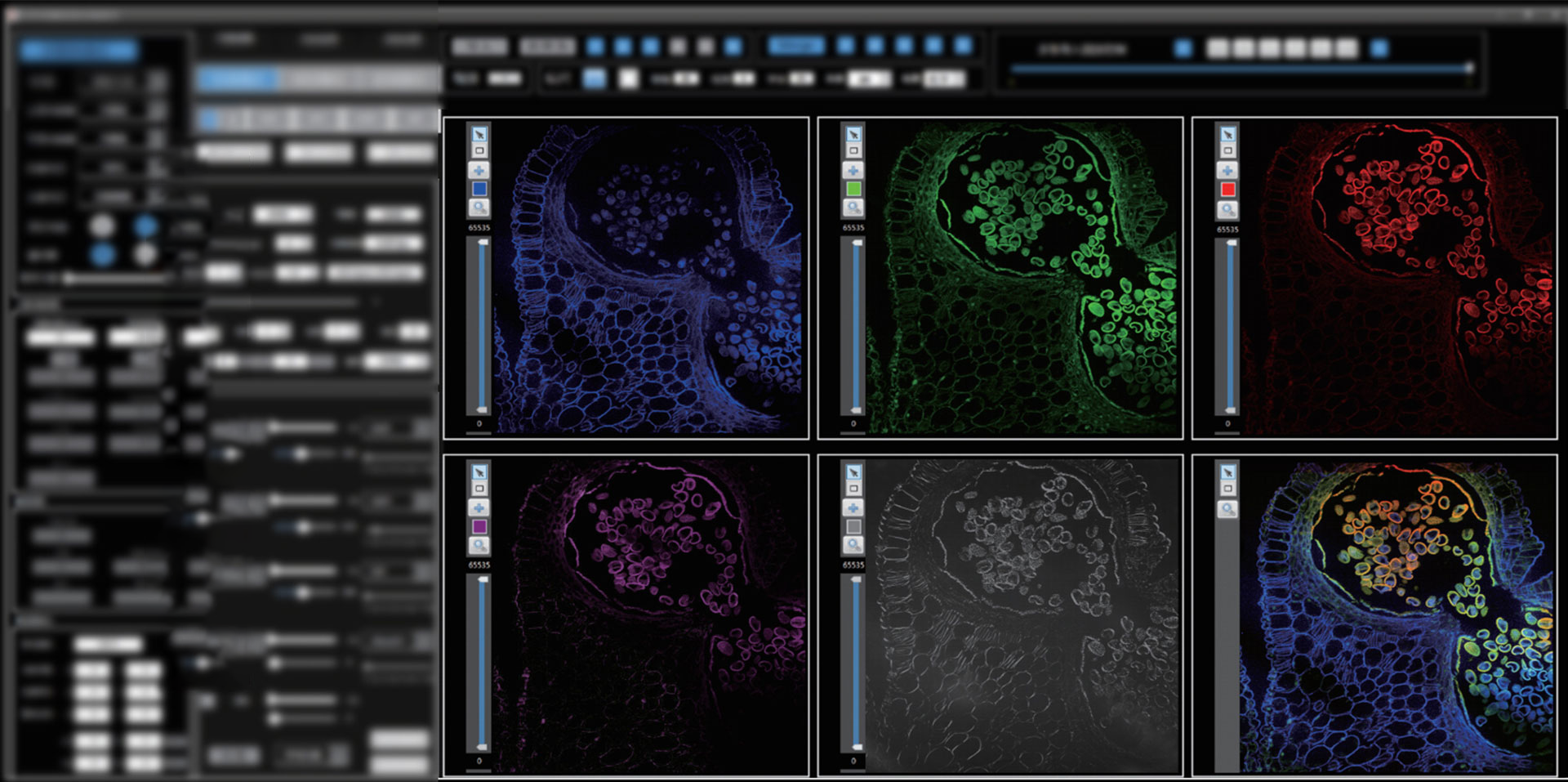Click the upper handle of blue channel intensity slider

click(483, 243)
